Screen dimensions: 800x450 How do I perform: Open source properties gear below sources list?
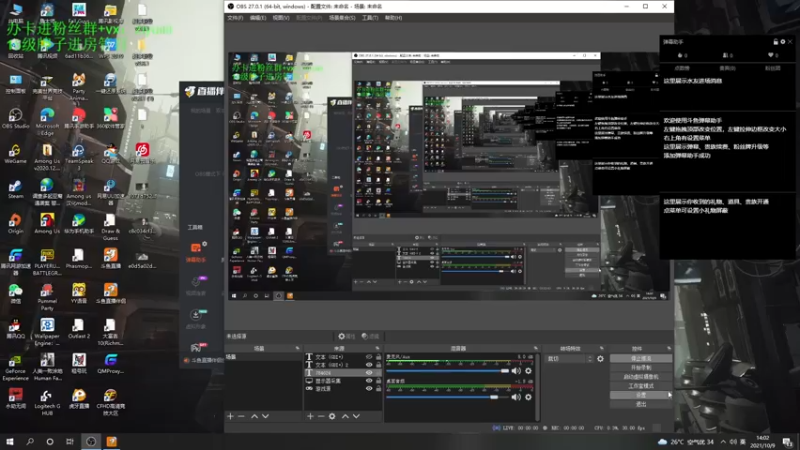tap(332, 416)
